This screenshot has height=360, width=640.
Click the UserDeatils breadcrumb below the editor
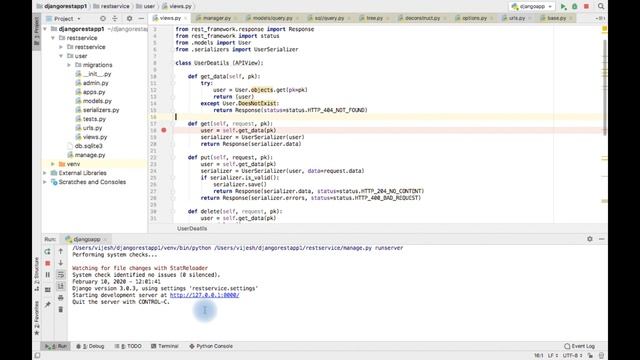(192, 229)
